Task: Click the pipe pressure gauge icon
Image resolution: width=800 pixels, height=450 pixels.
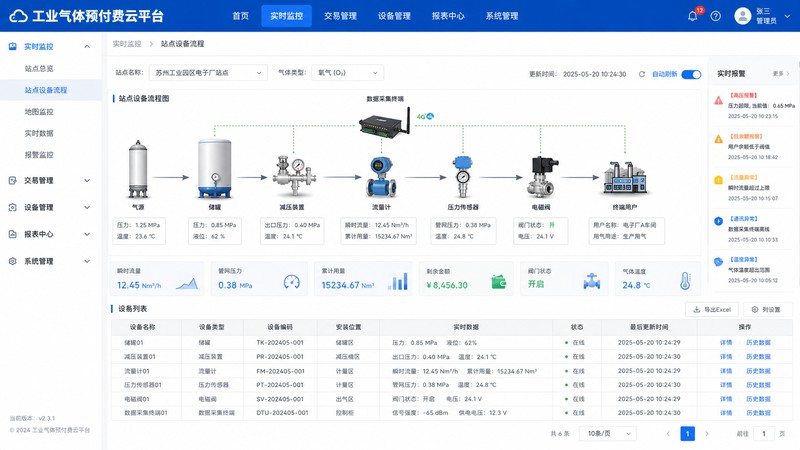Action: click(292, 282)
